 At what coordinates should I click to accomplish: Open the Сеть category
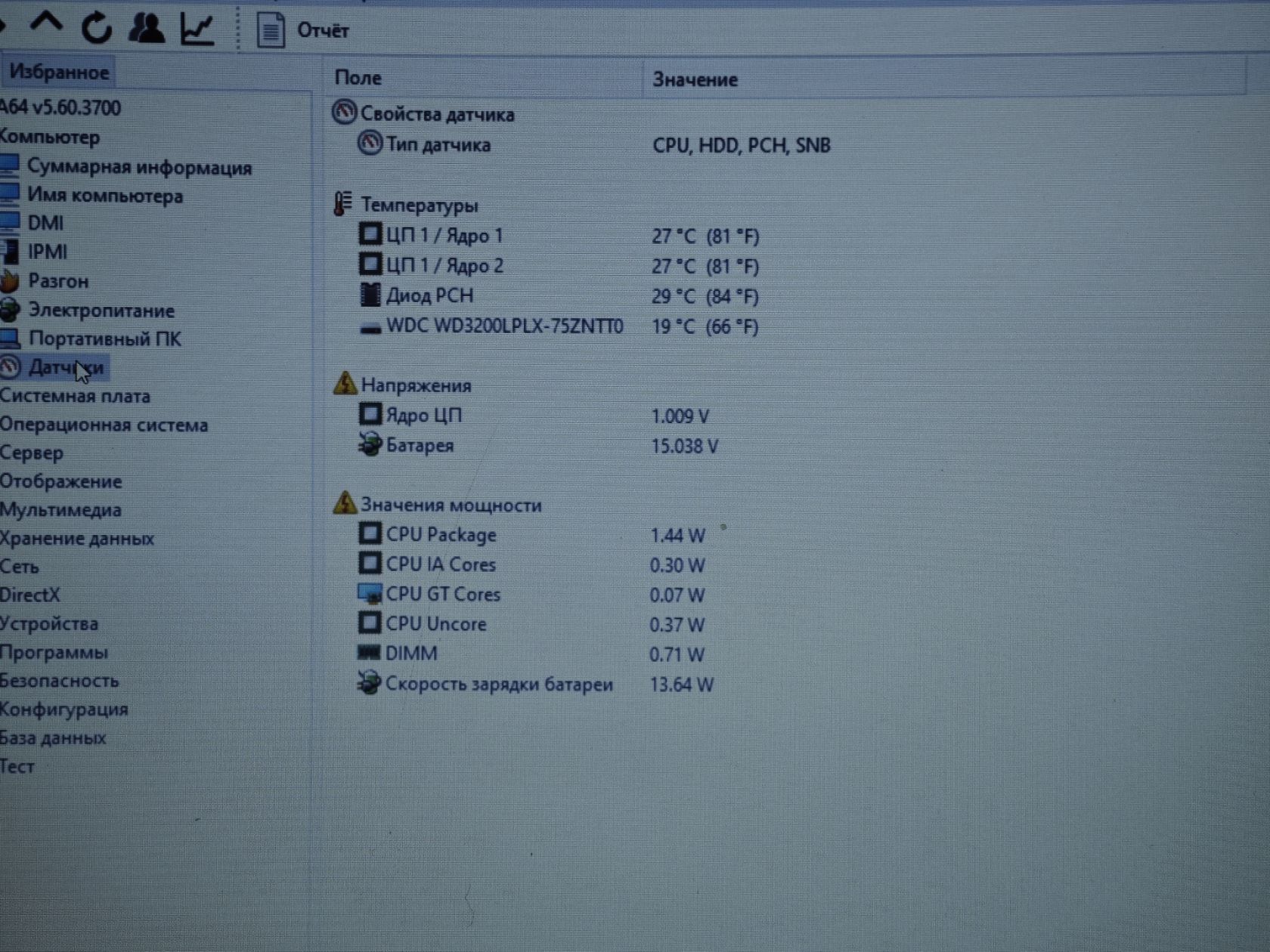click(x=20, y=567)
